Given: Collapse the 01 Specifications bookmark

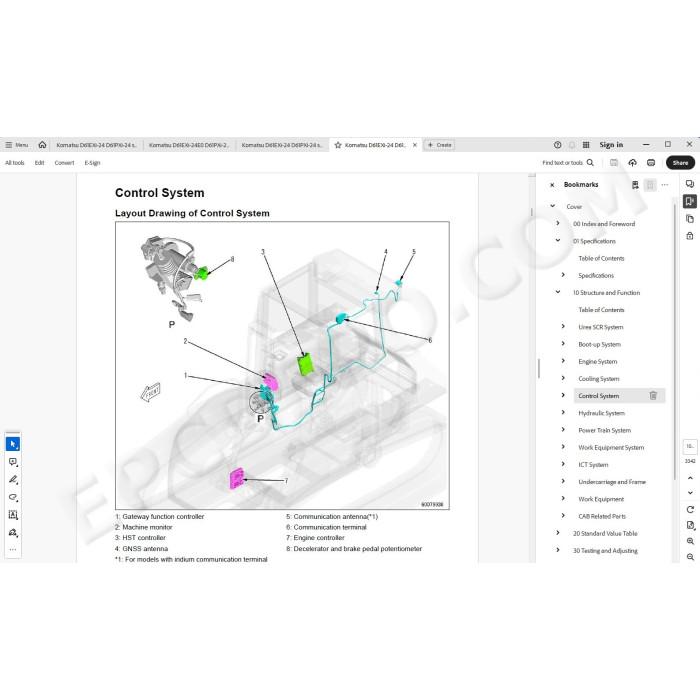Looking at the screenshot, I should (558, 241).
